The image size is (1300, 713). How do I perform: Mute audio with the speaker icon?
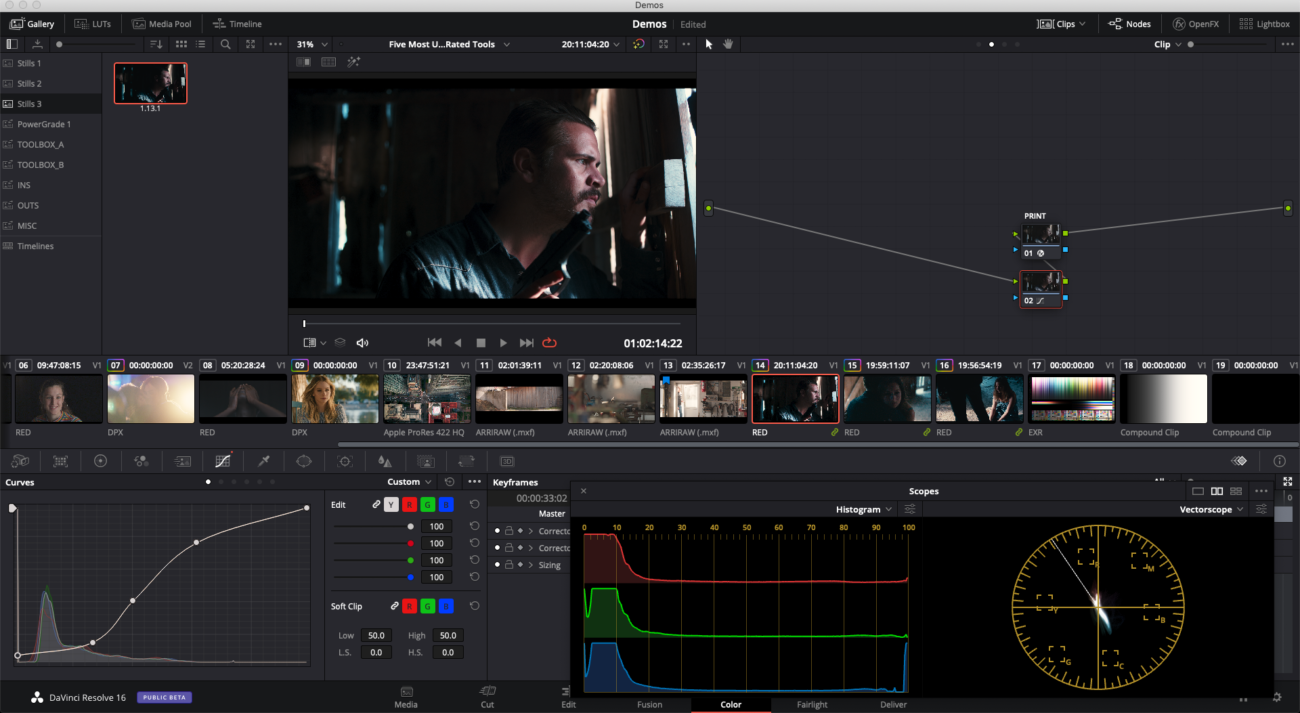(x=362, y=342)
